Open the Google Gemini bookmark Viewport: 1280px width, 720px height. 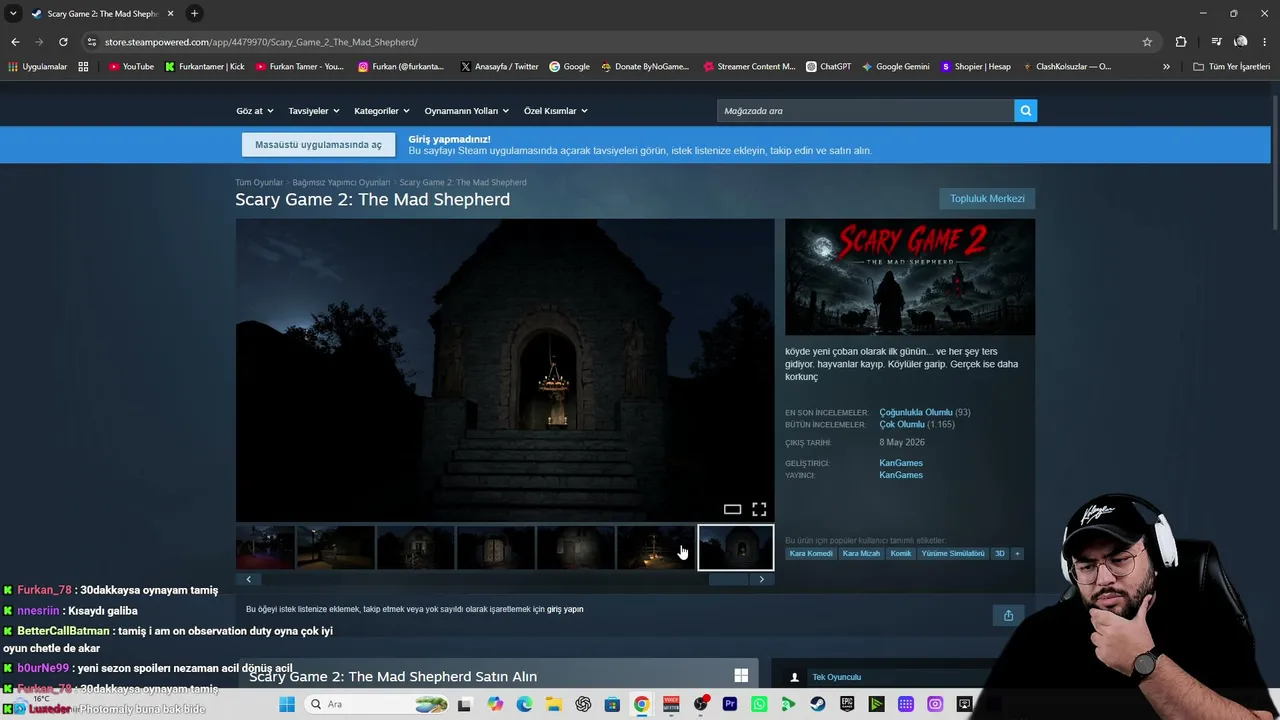click(x=896, y=67)
